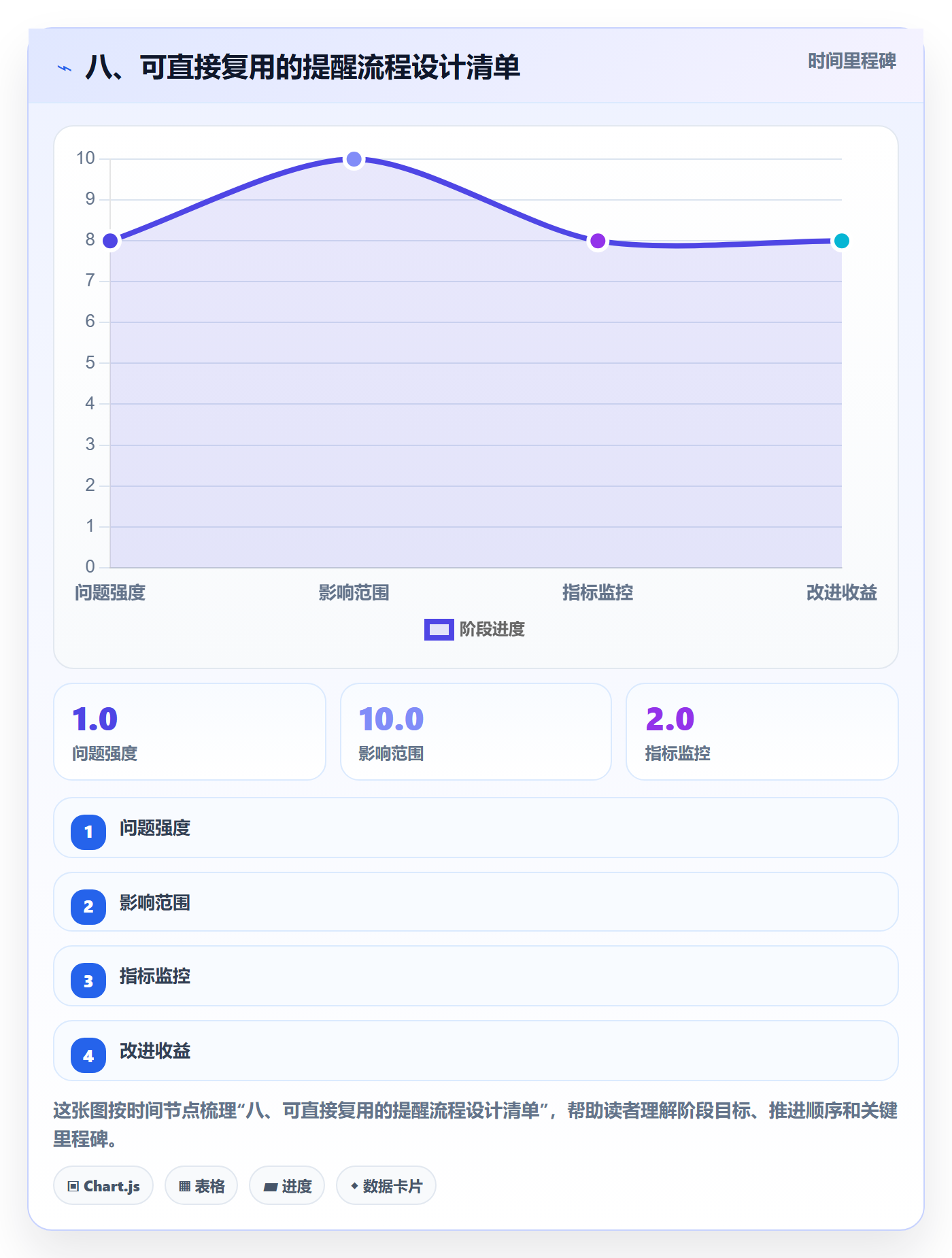This screenshot has height=1258, width=952.
Task: Click the description paragraph starting 这张图按时间节点
Action: pyautogui.click(x=475, y=1124)
